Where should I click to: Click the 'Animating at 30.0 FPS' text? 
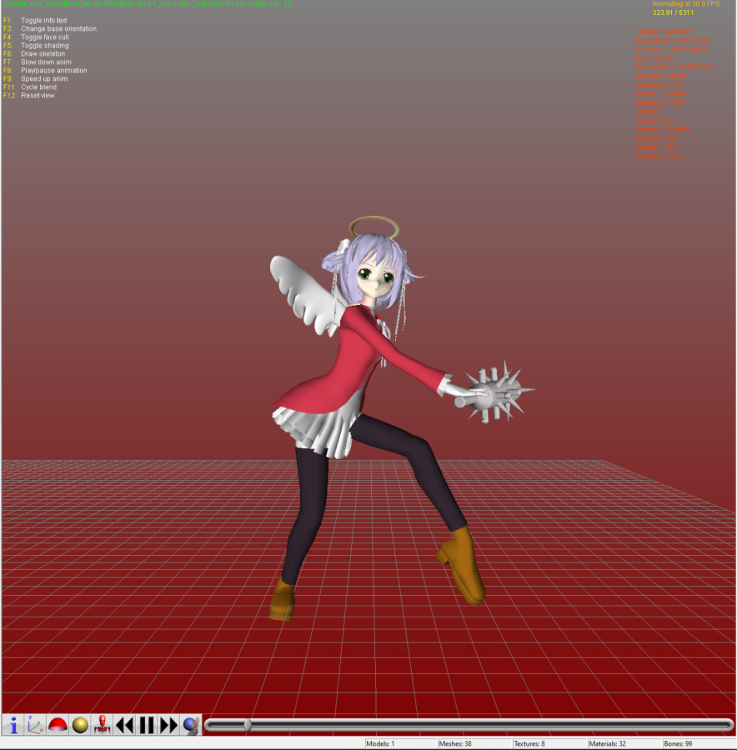[686, 4]
